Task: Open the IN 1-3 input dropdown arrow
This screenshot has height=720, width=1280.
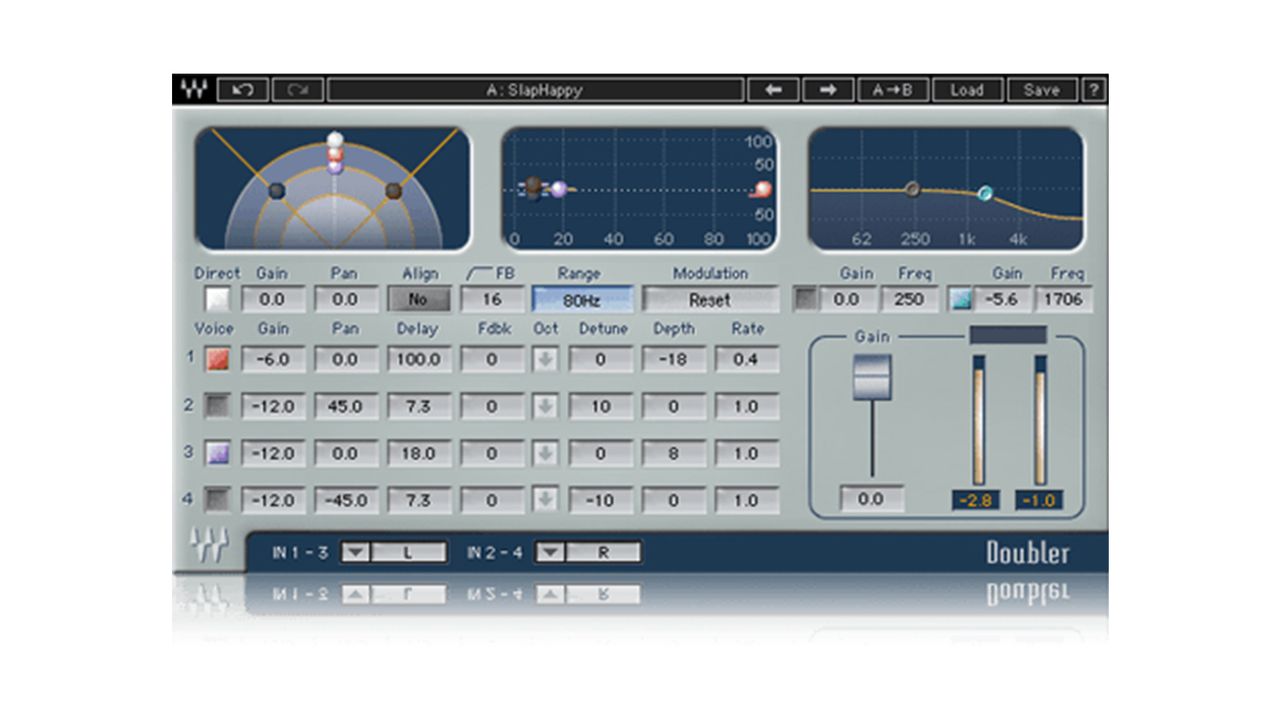Action: 355,552
